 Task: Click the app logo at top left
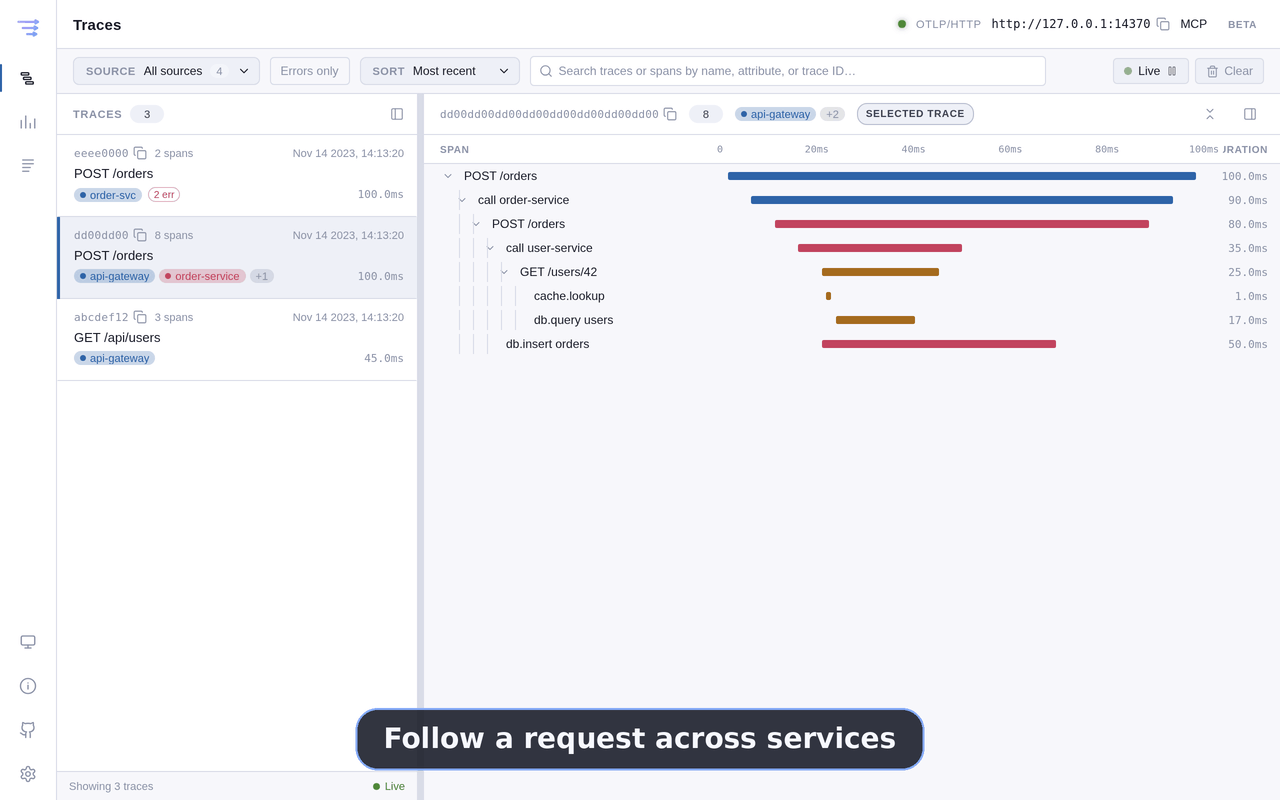click(x=28, y=27)
